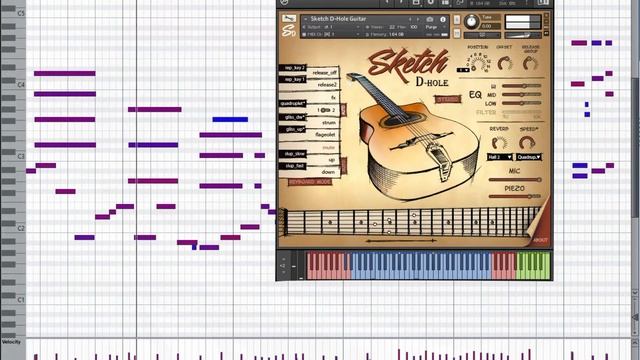
Task: Select the slup_slow black key
Action: [293, 154]
